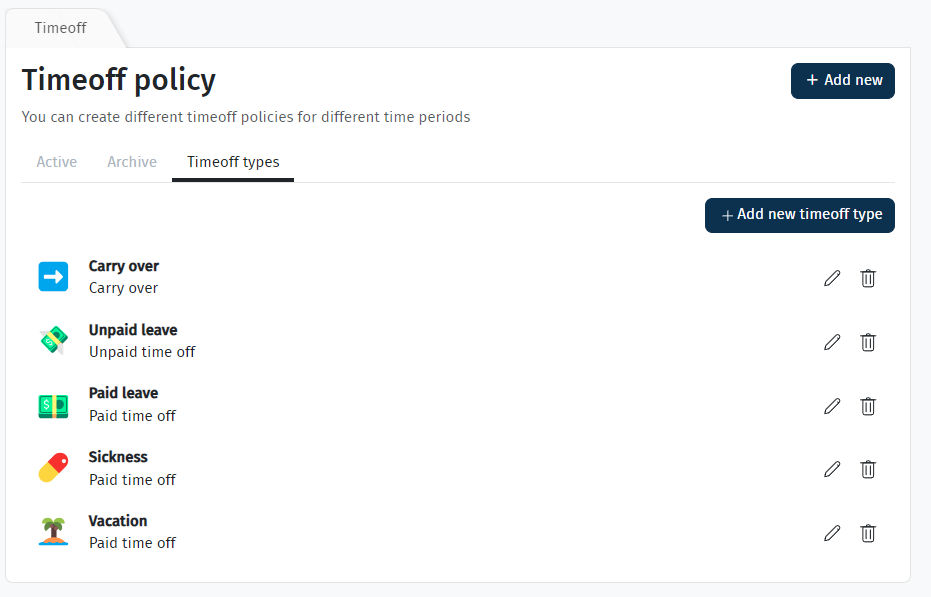Click the Timeoff top tab
Screen dimensions: 931x597
coord(61,28)
